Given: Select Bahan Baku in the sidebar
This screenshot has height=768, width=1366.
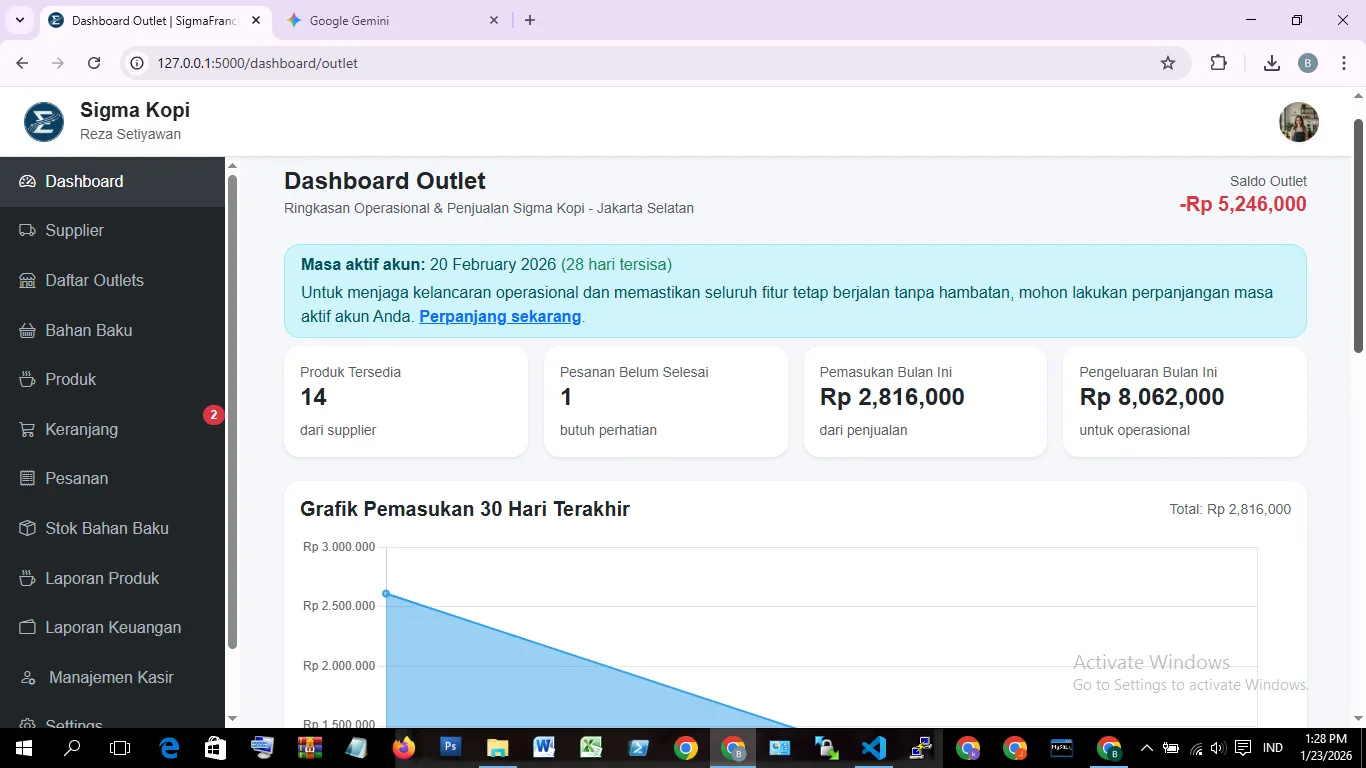Looking at the screenshot, I should [x=112, y=330].
